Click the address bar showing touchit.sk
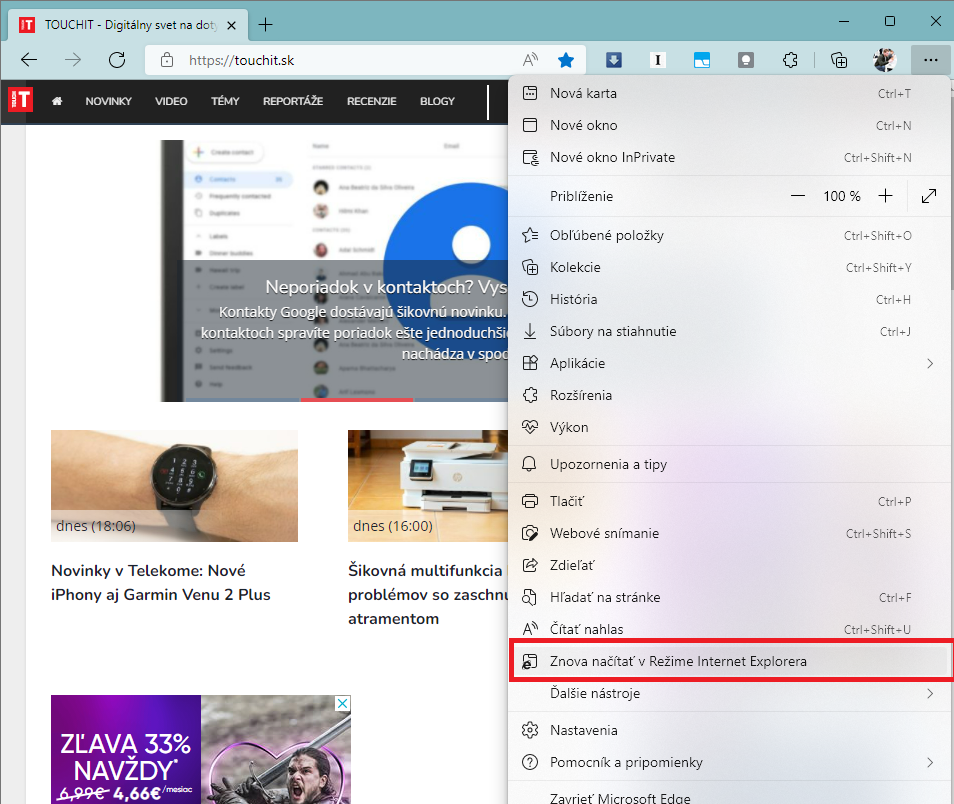954x804 pixels. [x=340, y=60]
